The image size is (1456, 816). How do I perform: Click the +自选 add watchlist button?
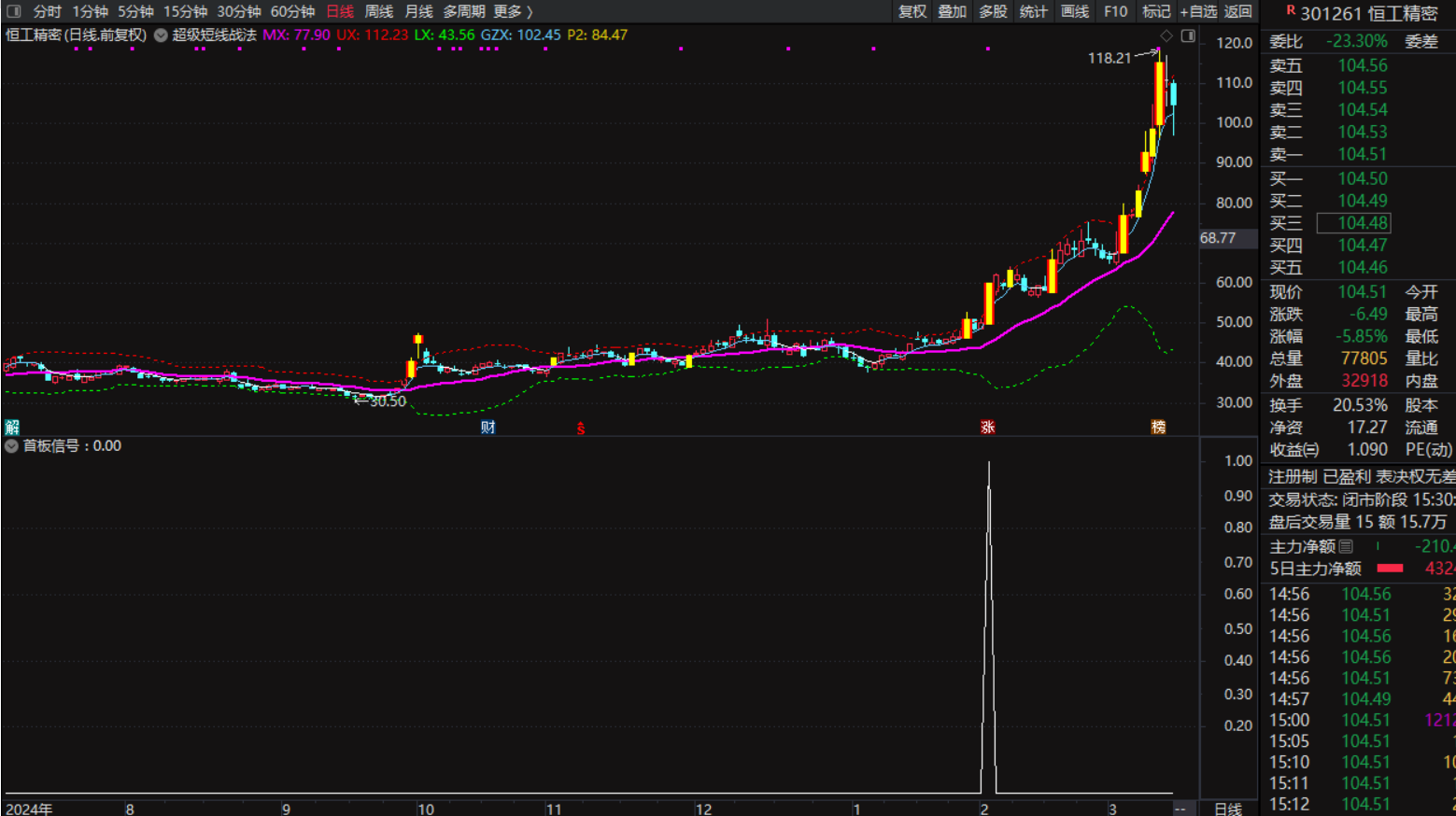[1198, 11]
